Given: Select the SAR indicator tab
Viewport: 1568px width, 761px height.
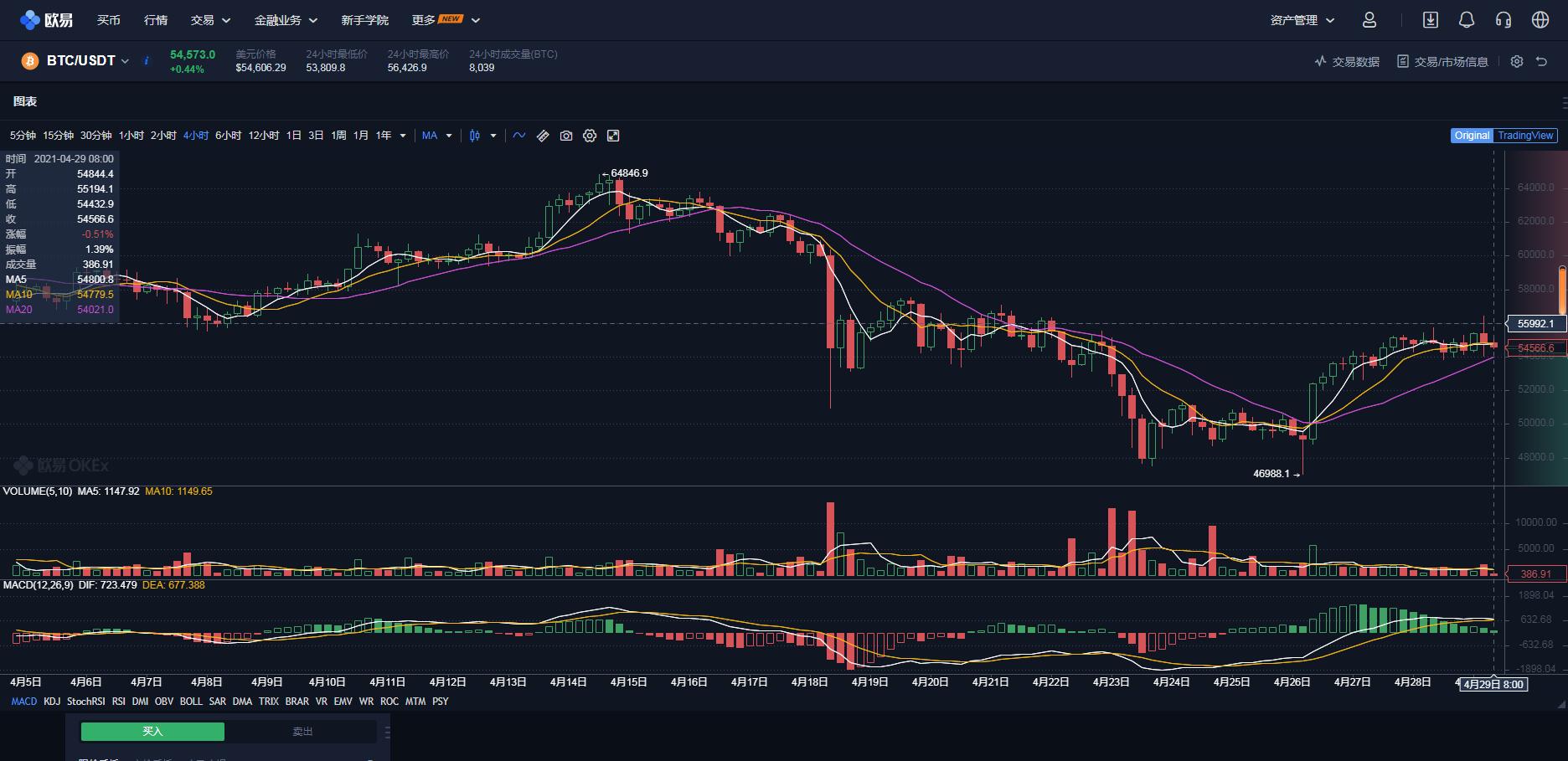Looking at the screenshot, I should pyautogui.click(x=218, y=702).
